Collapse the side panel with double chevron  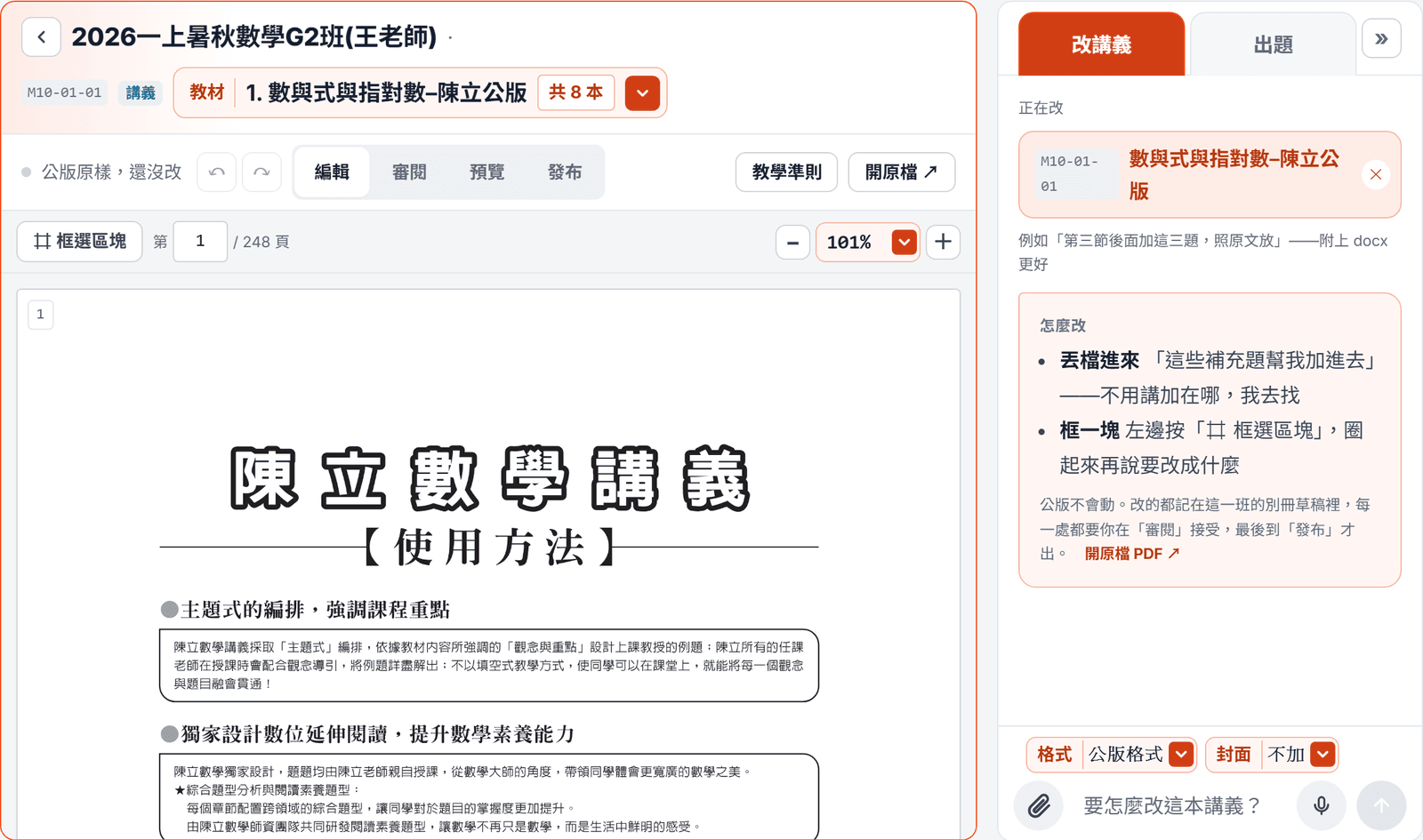pos(1381,38)
